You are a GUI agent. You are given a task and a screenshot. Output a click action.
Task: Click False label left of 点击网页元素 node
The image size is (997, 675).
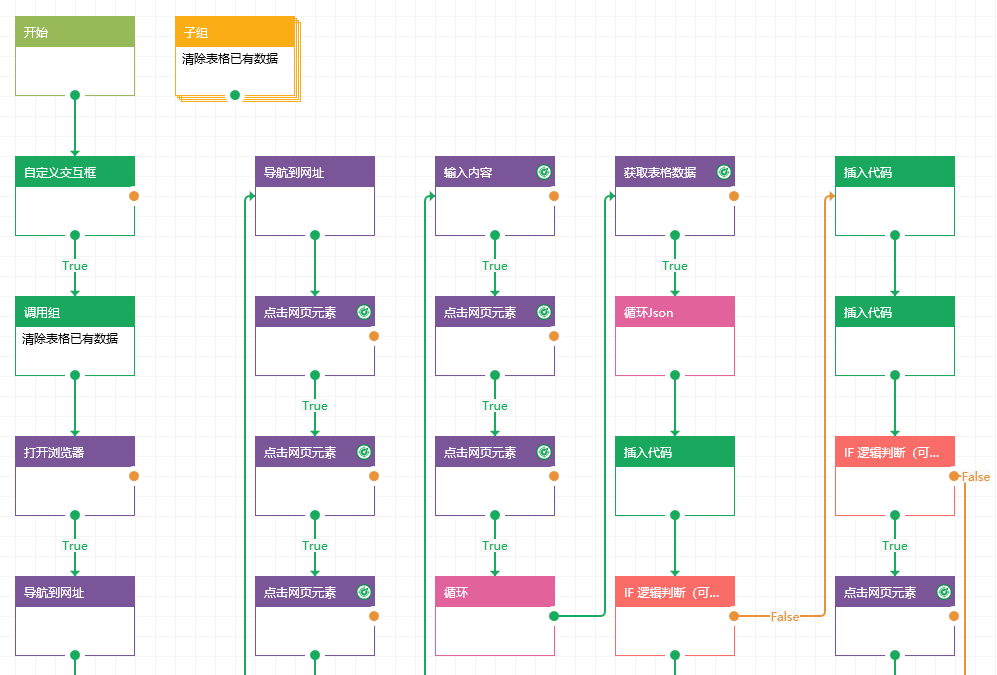click(785, 617)
